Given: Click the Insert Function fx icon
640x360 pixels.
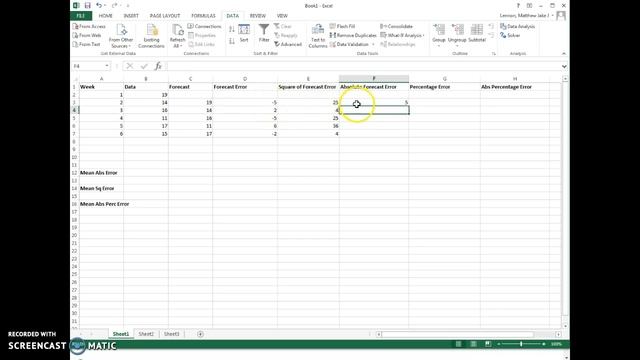Looking at the screenshot, I should (158, 66).
